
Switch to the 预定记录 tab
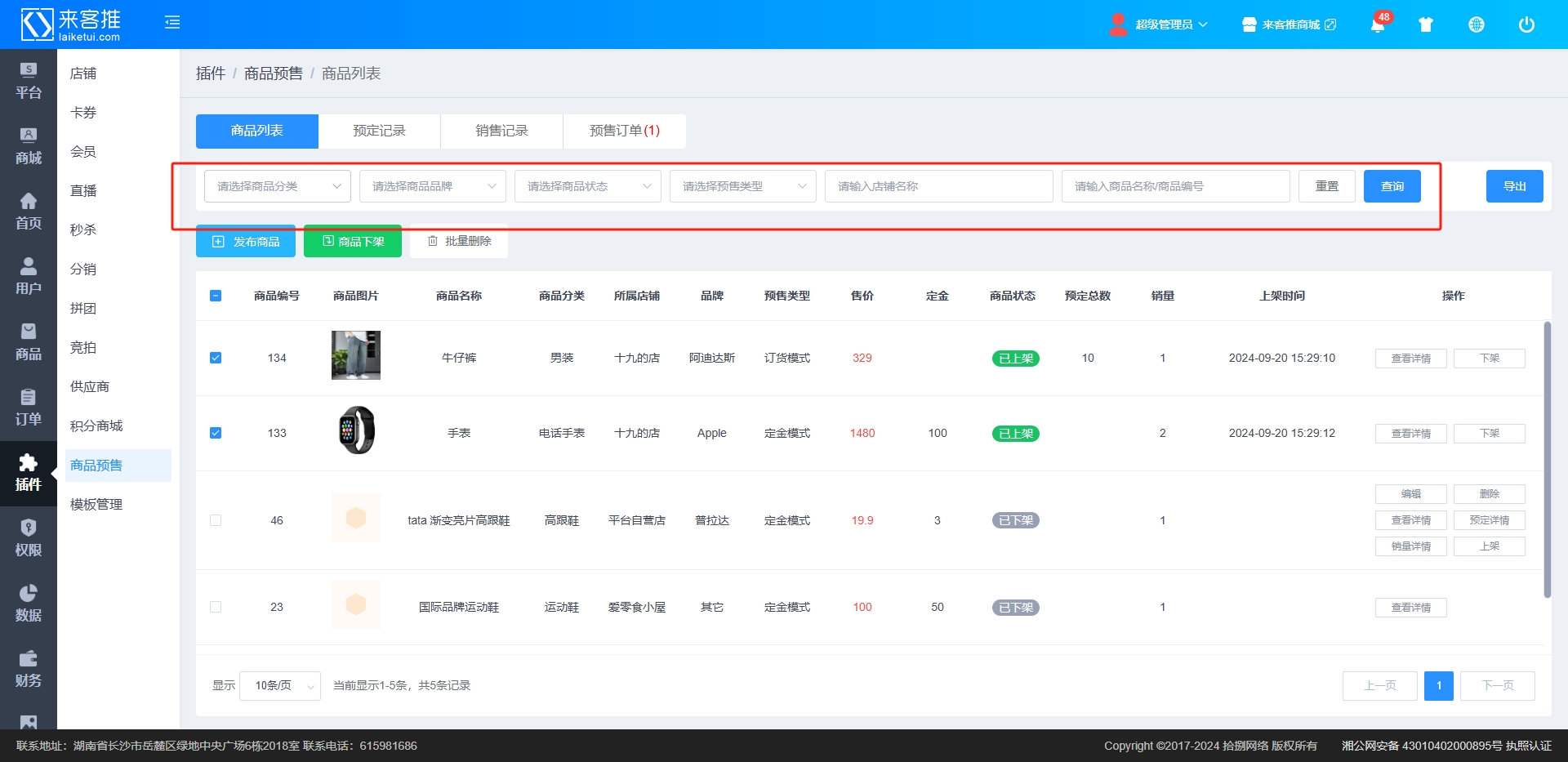tap(379, 131)
